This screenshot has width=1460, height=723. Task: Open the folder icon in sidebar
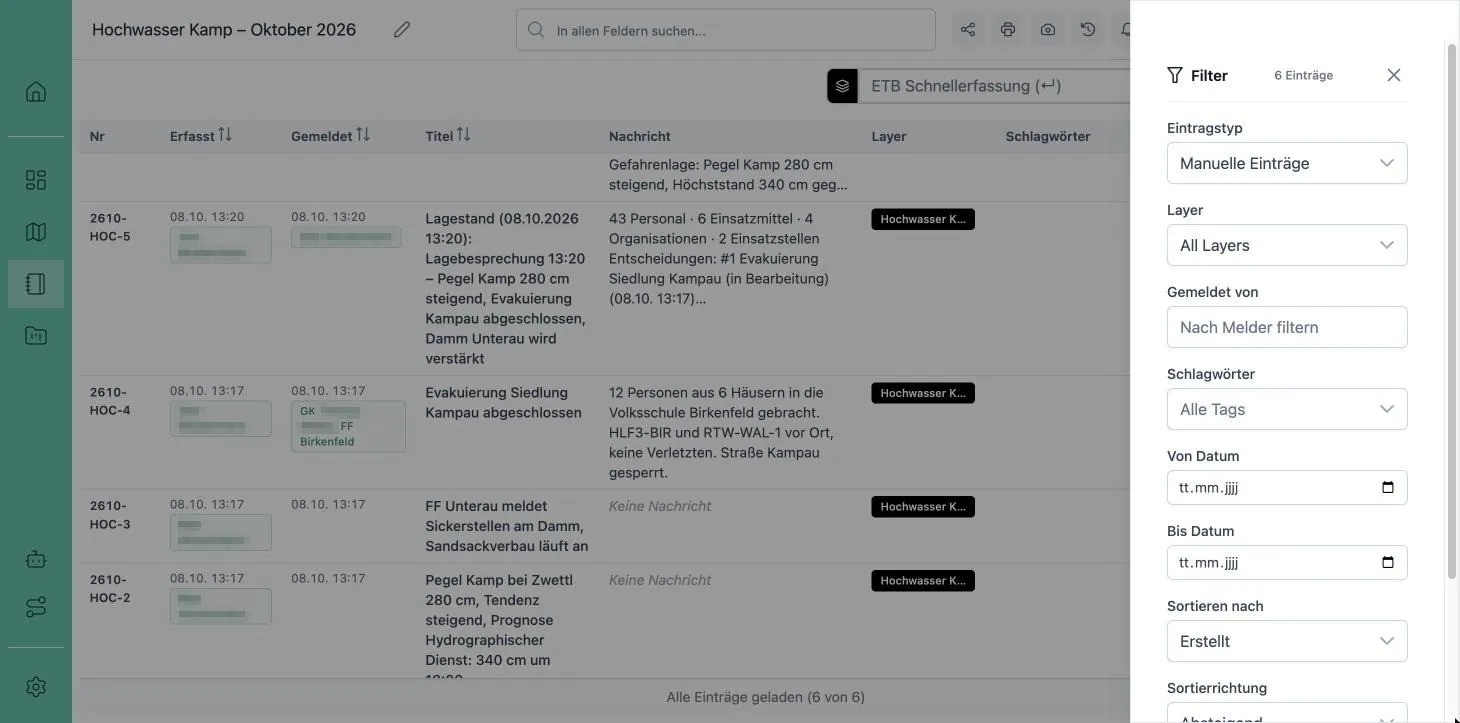pyautogui.click(x=36, y=336)
